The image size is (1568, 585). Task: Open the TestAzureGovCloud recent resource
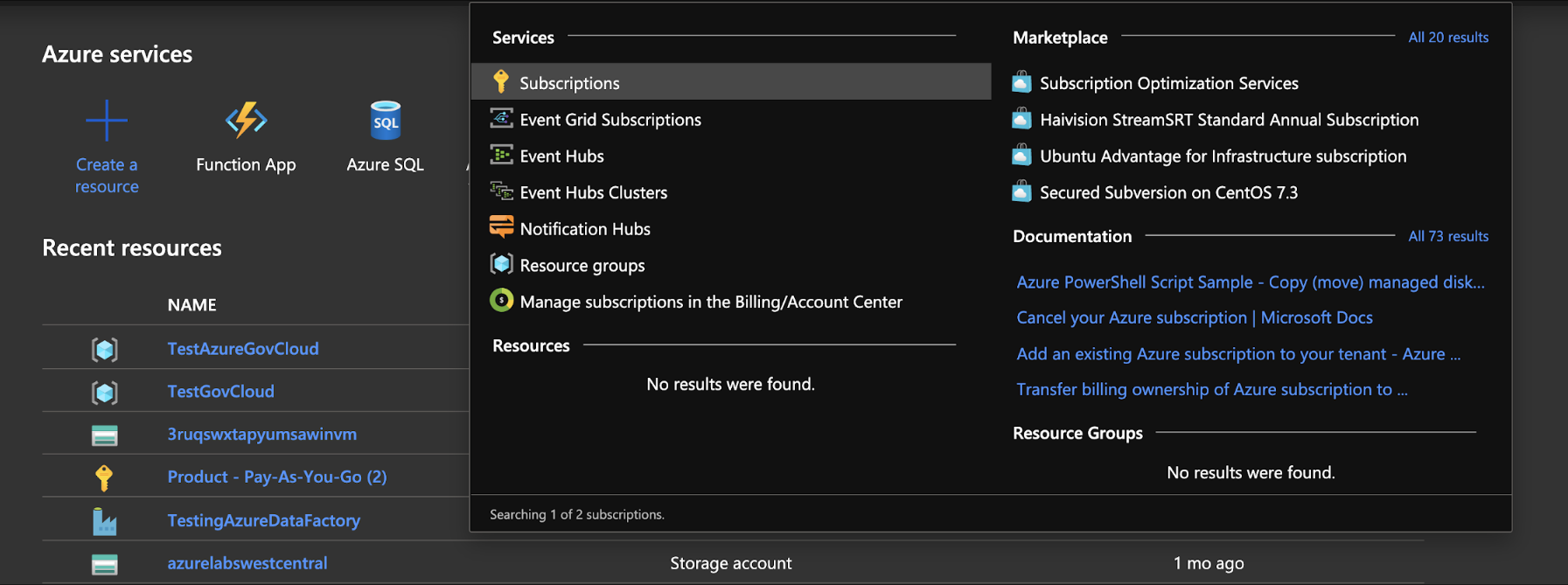coord(243,348)
